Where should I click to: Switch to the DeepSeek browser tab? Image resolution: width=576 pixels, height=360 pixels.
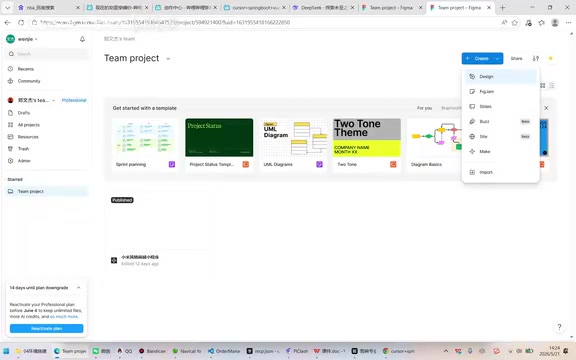tap(323, 8)
